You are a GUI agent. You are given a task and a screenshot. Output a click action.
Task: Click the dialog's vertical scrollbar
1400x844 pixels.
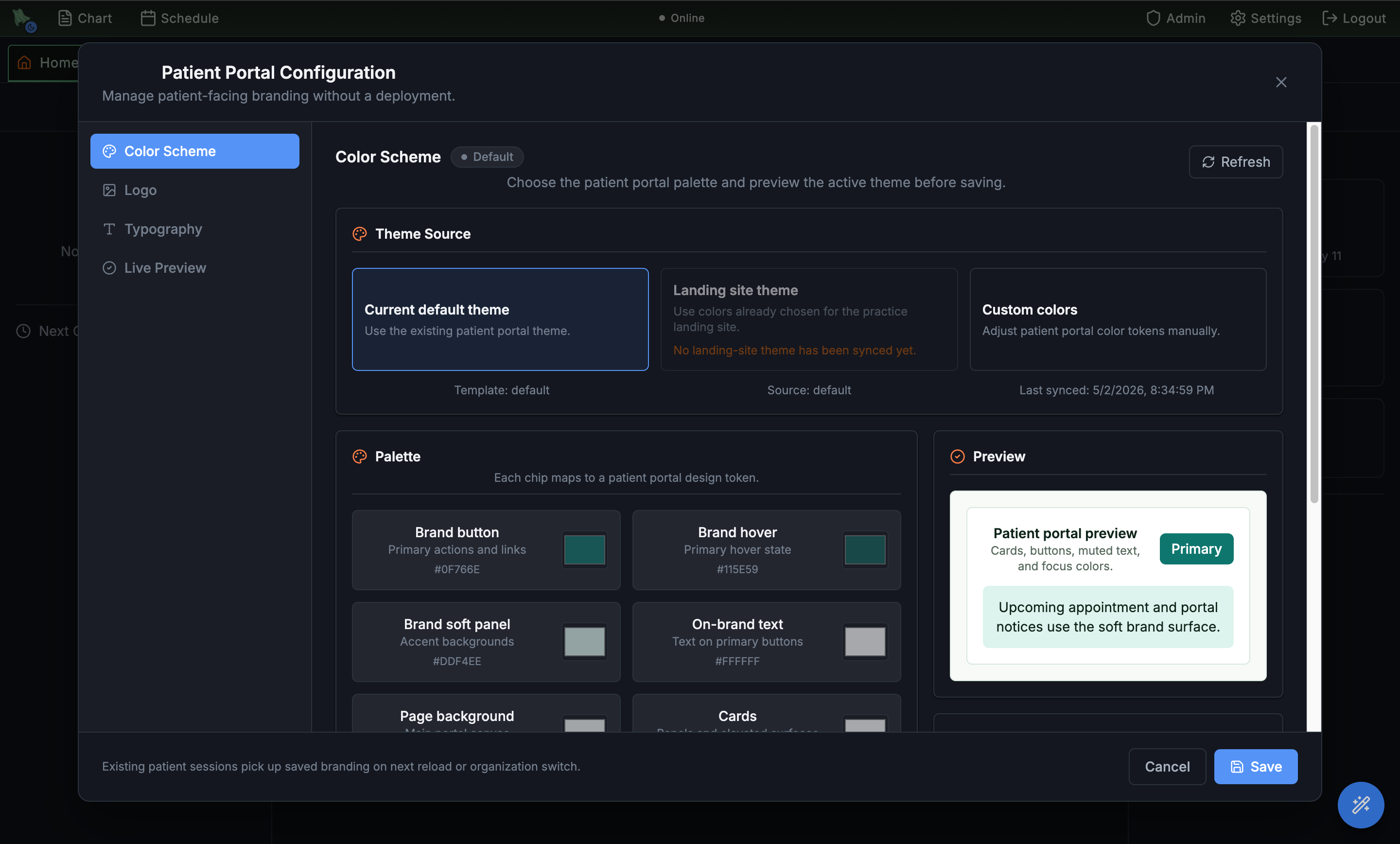click(x=1313, y=314)
